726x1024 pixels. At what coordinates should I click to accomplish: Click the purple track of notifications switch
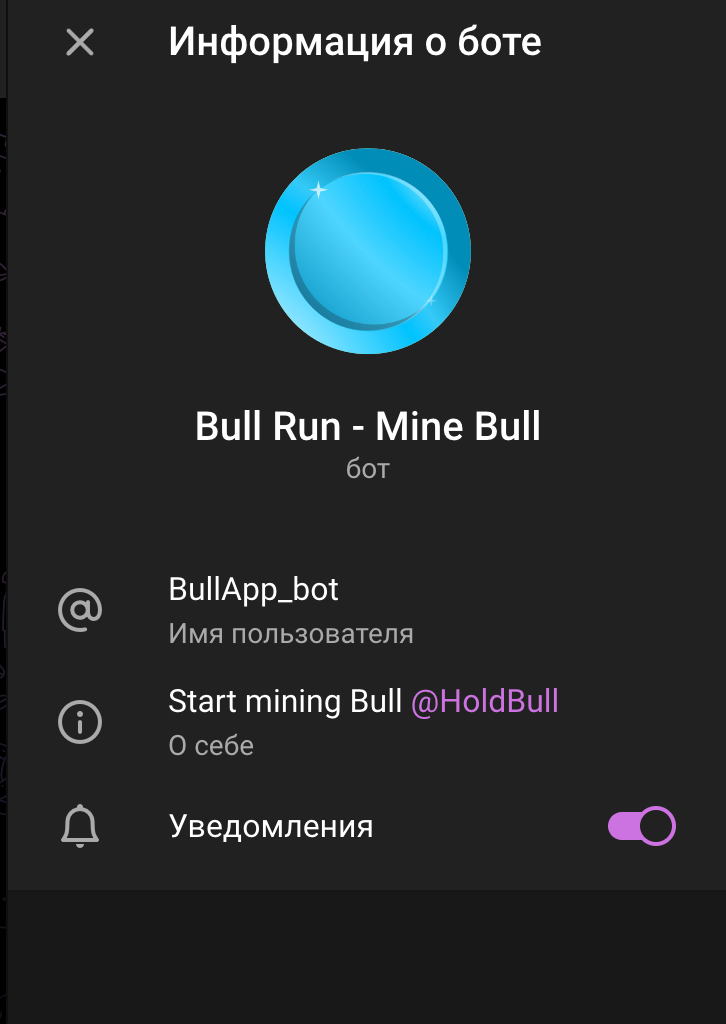623,826
